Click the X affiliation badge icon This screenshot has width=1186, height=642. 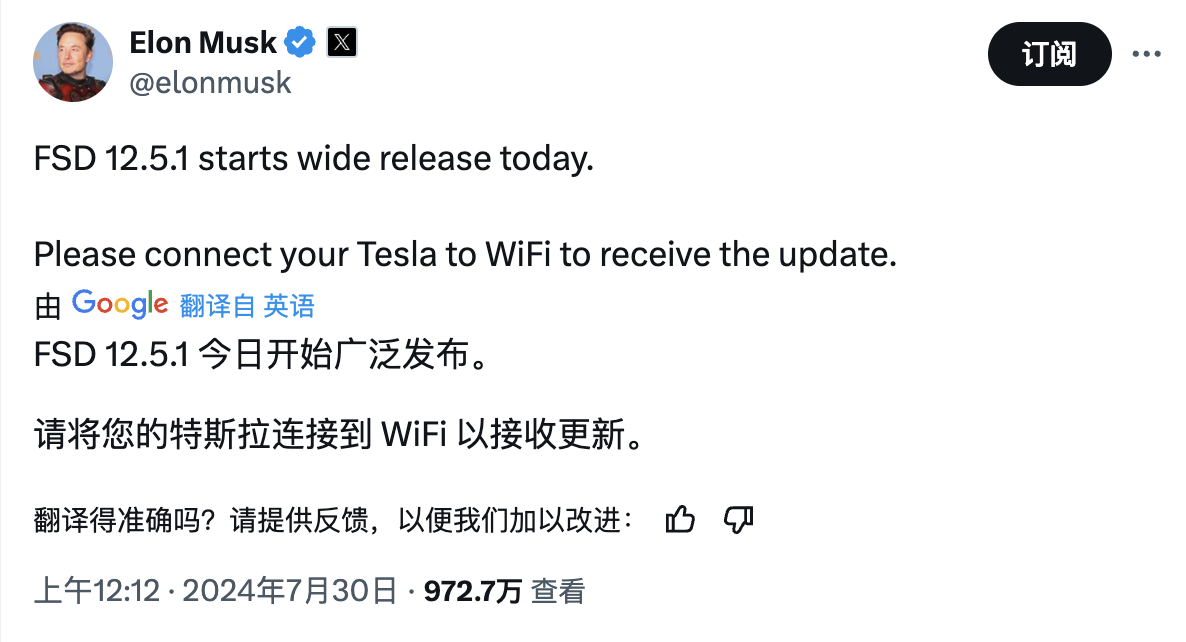[x=342, y=42]
